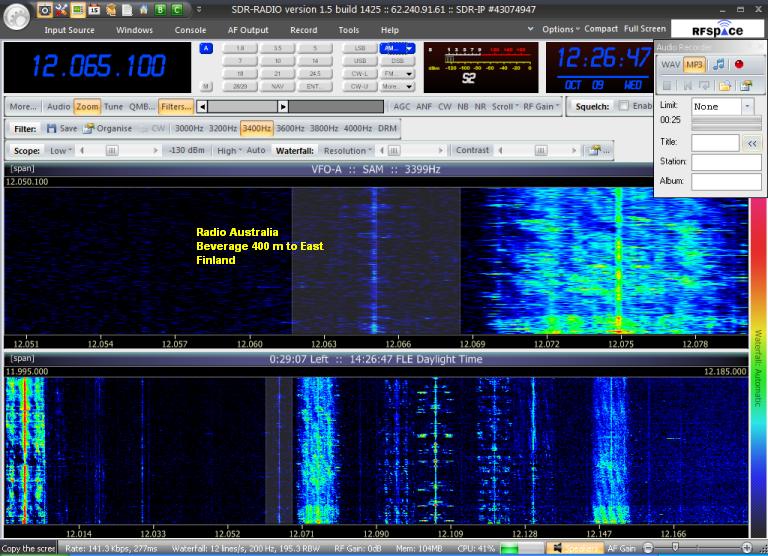Toggle the Zoom toolbar button
The height and width of the screenshot is (556, 768).
click(87, 106)
